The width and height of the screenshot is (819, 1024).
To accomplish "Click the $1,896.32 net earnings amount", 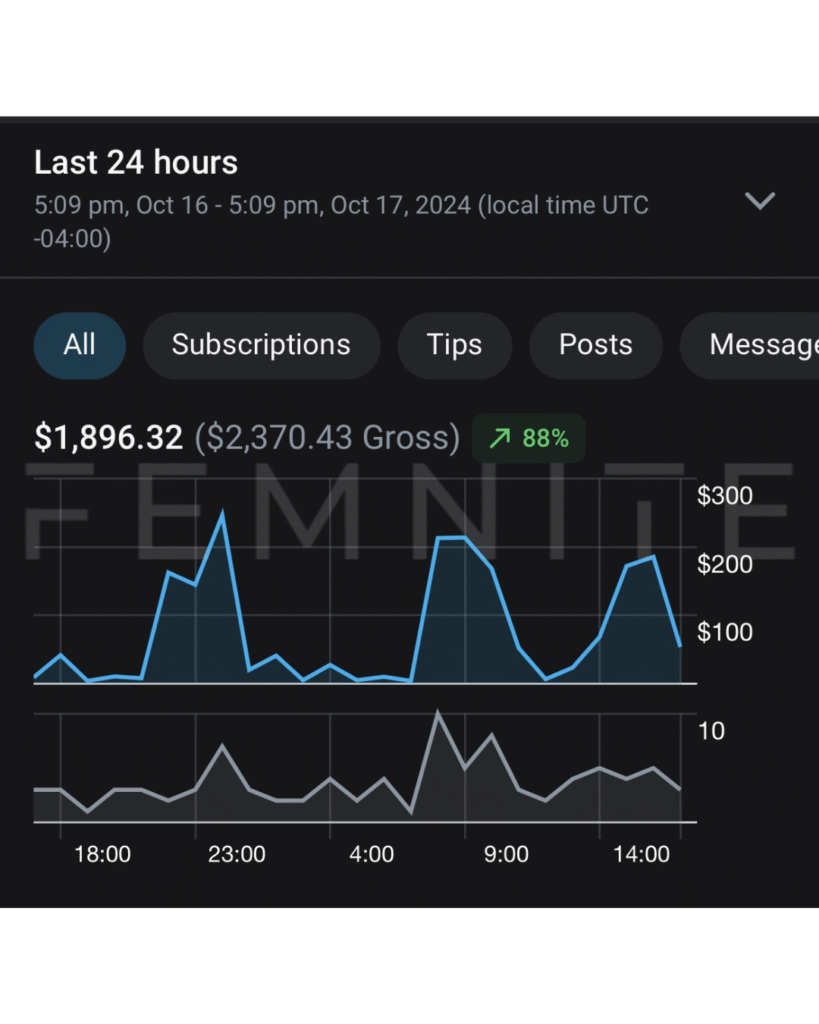I will tap(109, 437).
